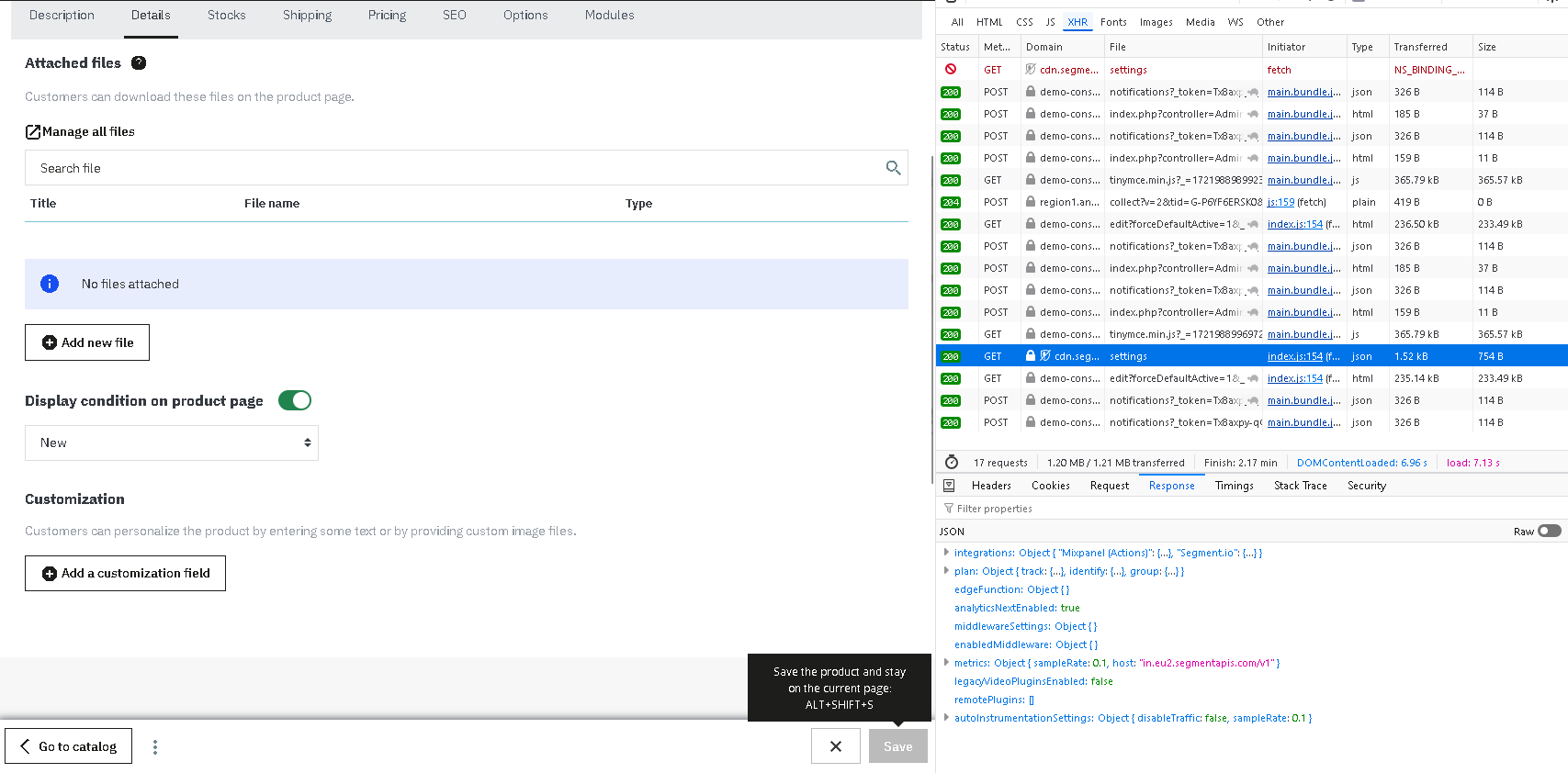Click the Add new file button

(x=87, y=342)
